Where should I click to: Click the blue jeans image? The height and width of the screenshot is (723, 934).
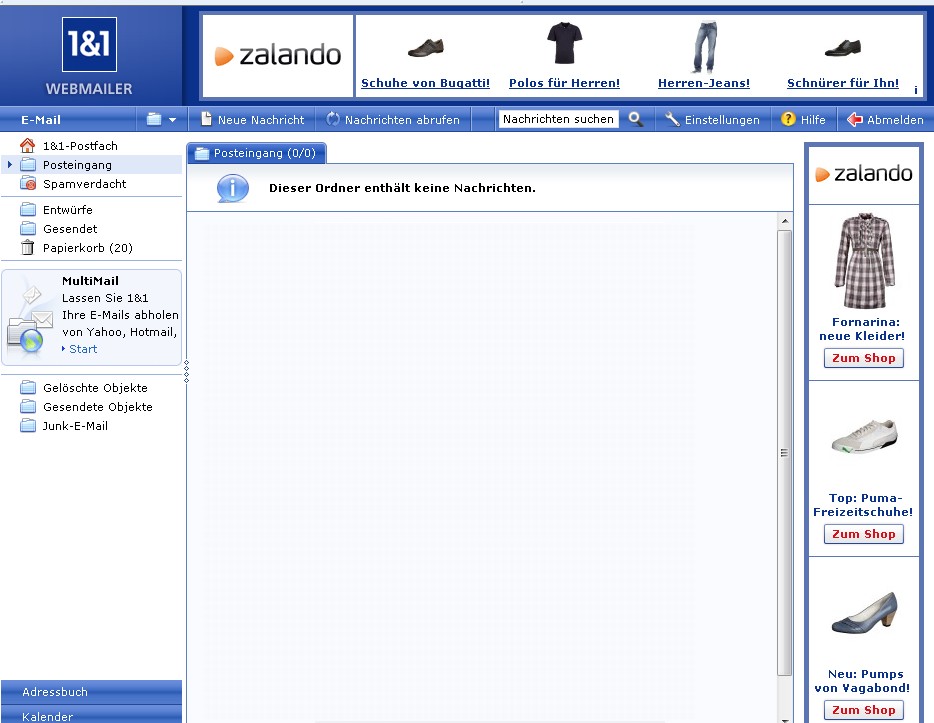click(x=705, y=47)
